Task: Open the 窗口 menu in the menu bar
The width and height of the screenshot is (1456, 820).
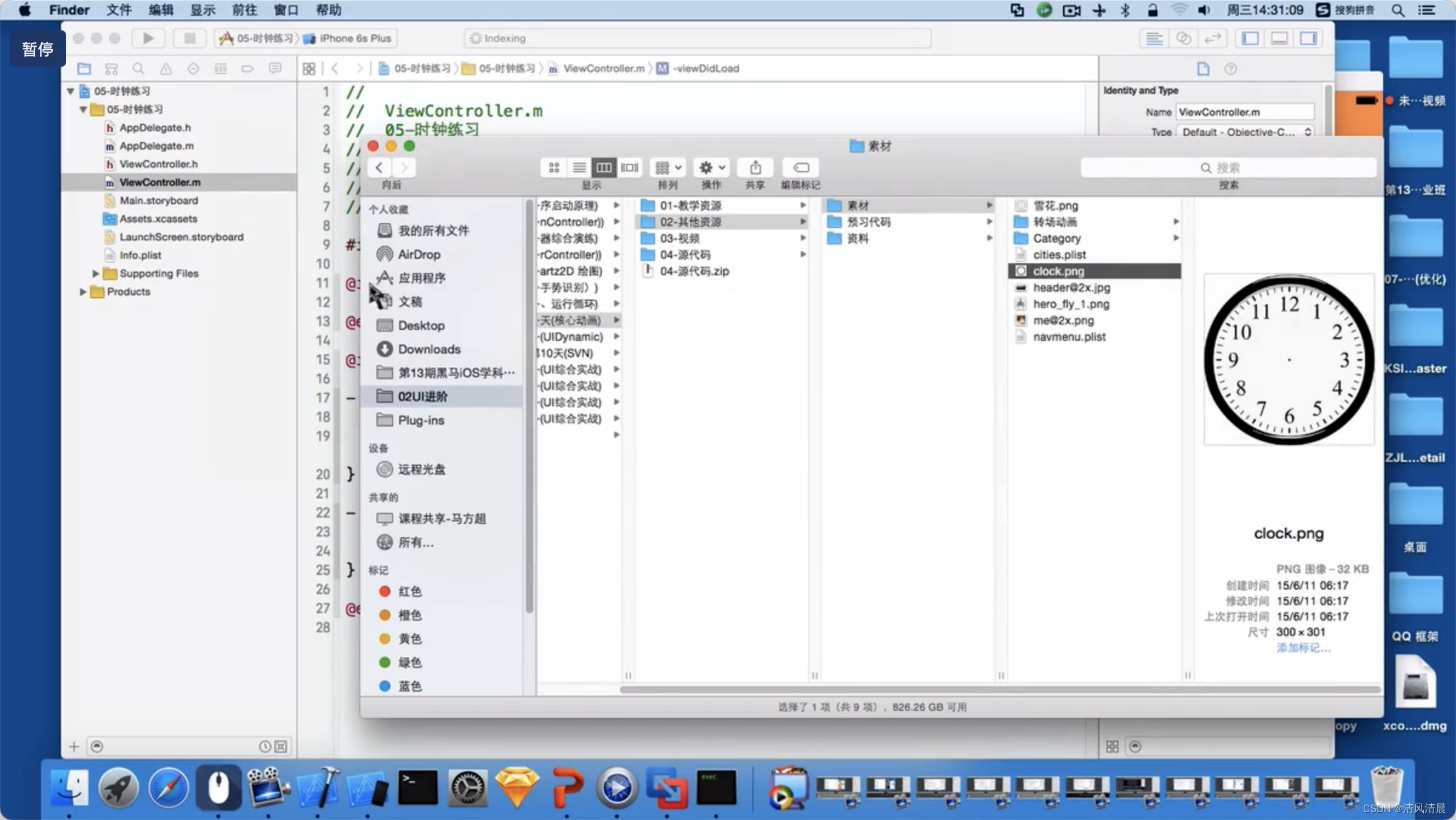Action: point(286,10)
